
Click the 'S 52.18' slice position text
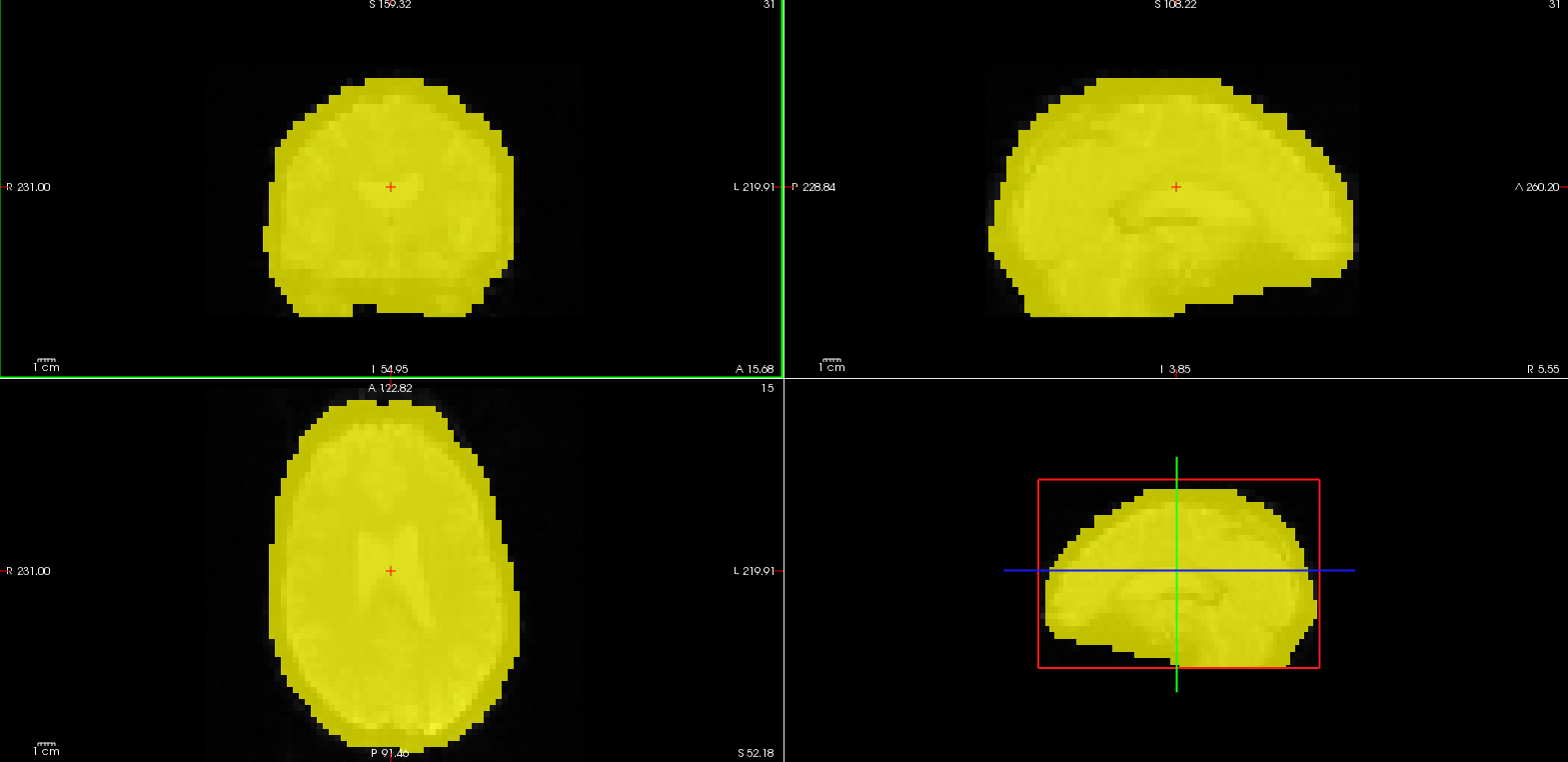coord(756,753)
